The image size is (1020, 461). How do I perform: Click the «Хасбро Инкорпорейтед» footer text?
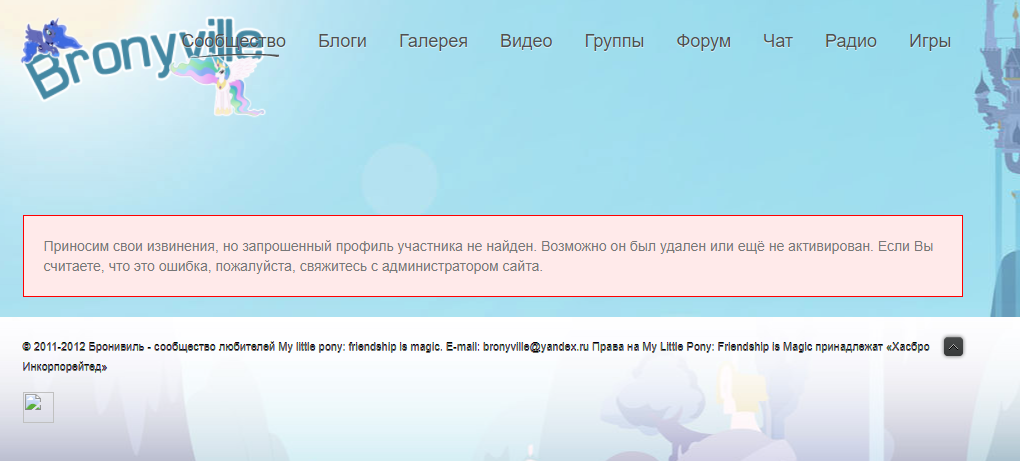pos(64,367)
